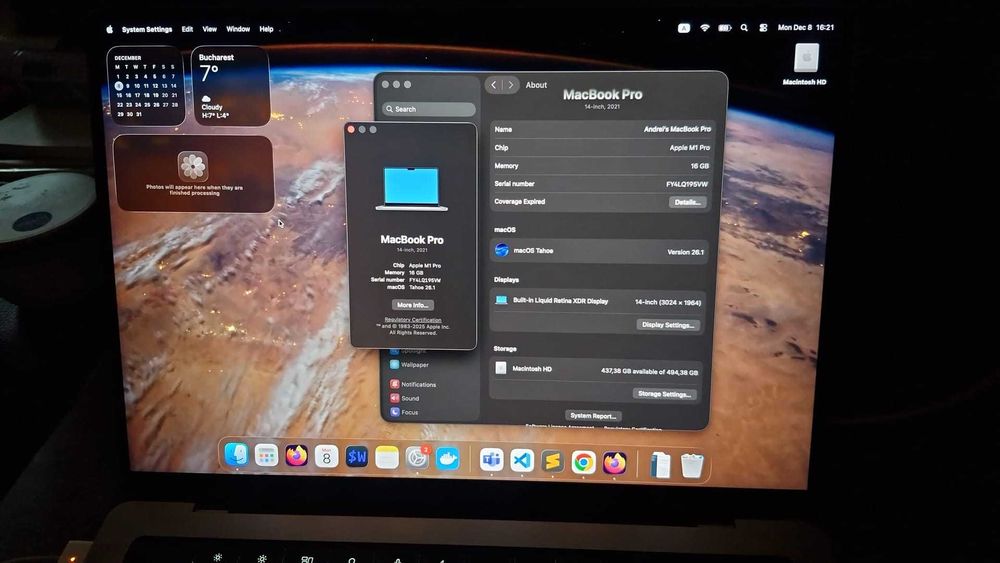Click More Info... in About window
Screen dimensions: 1000x563
point(413,305)
